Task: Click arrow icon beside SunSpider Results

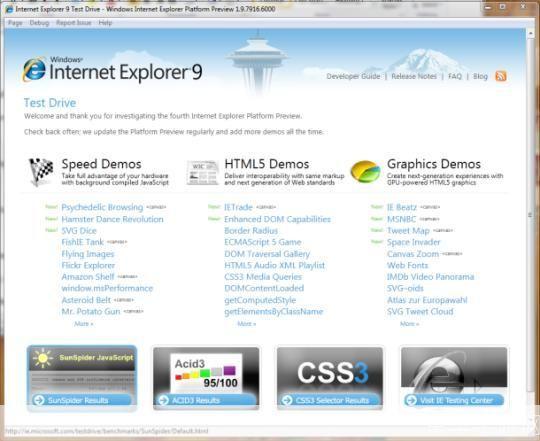Action: tap(39, 400)
